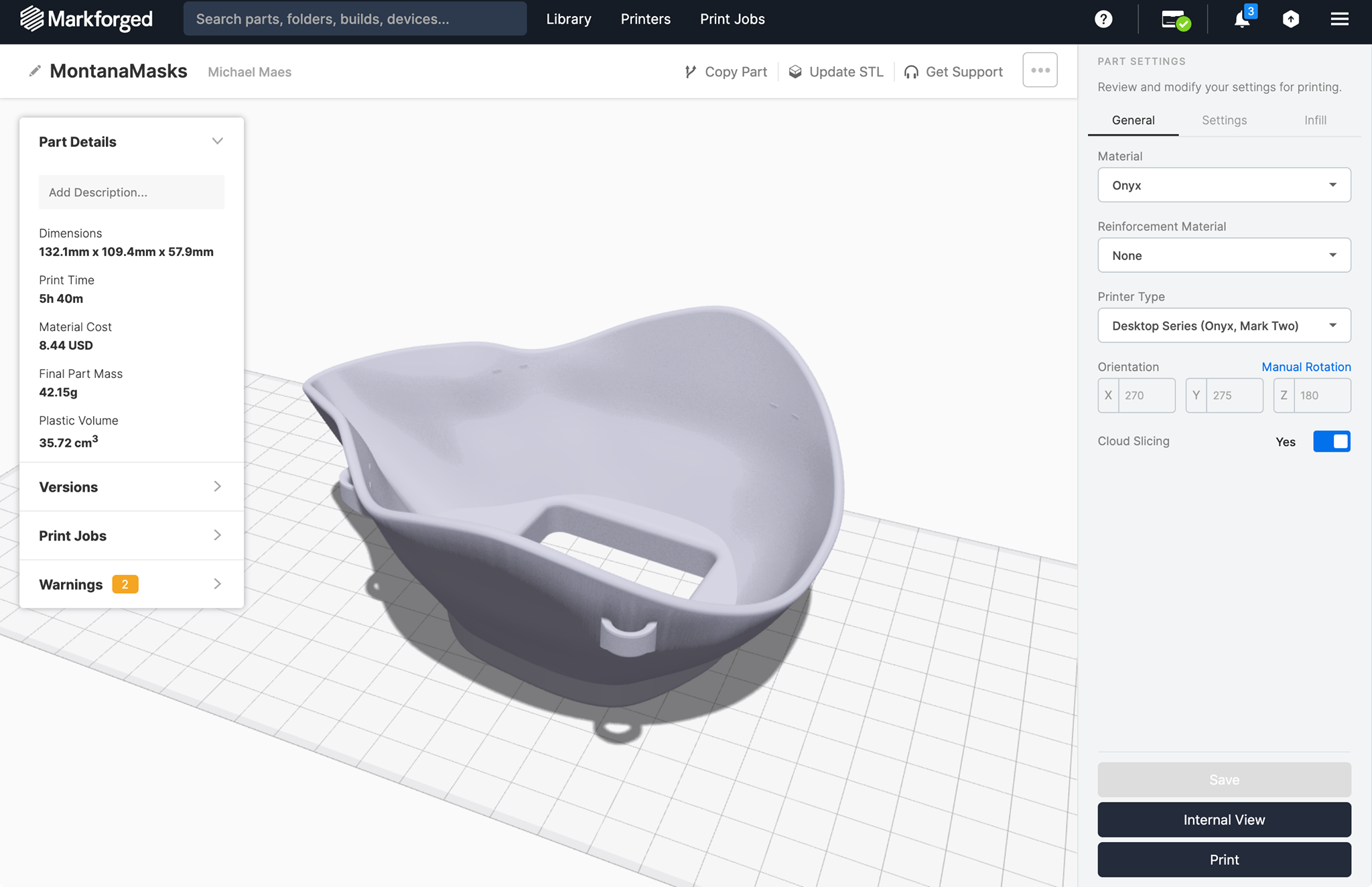Open the help menu via question mark icon
The height and width of the screenshot is (887, 1372).
pos(1103,19)
